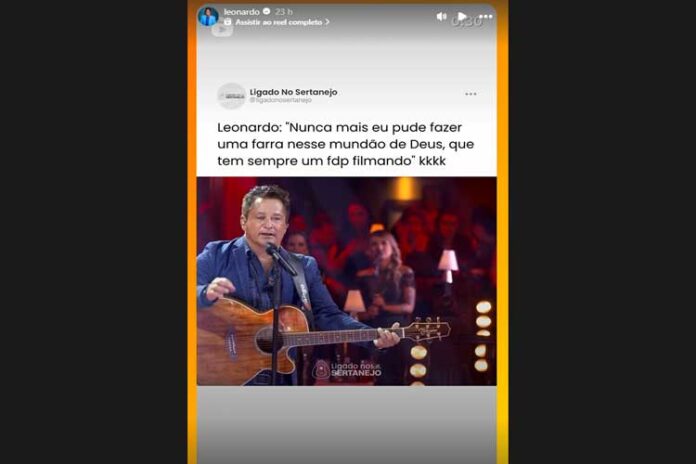Mute the story audio speaker icon

click(441, 17)
